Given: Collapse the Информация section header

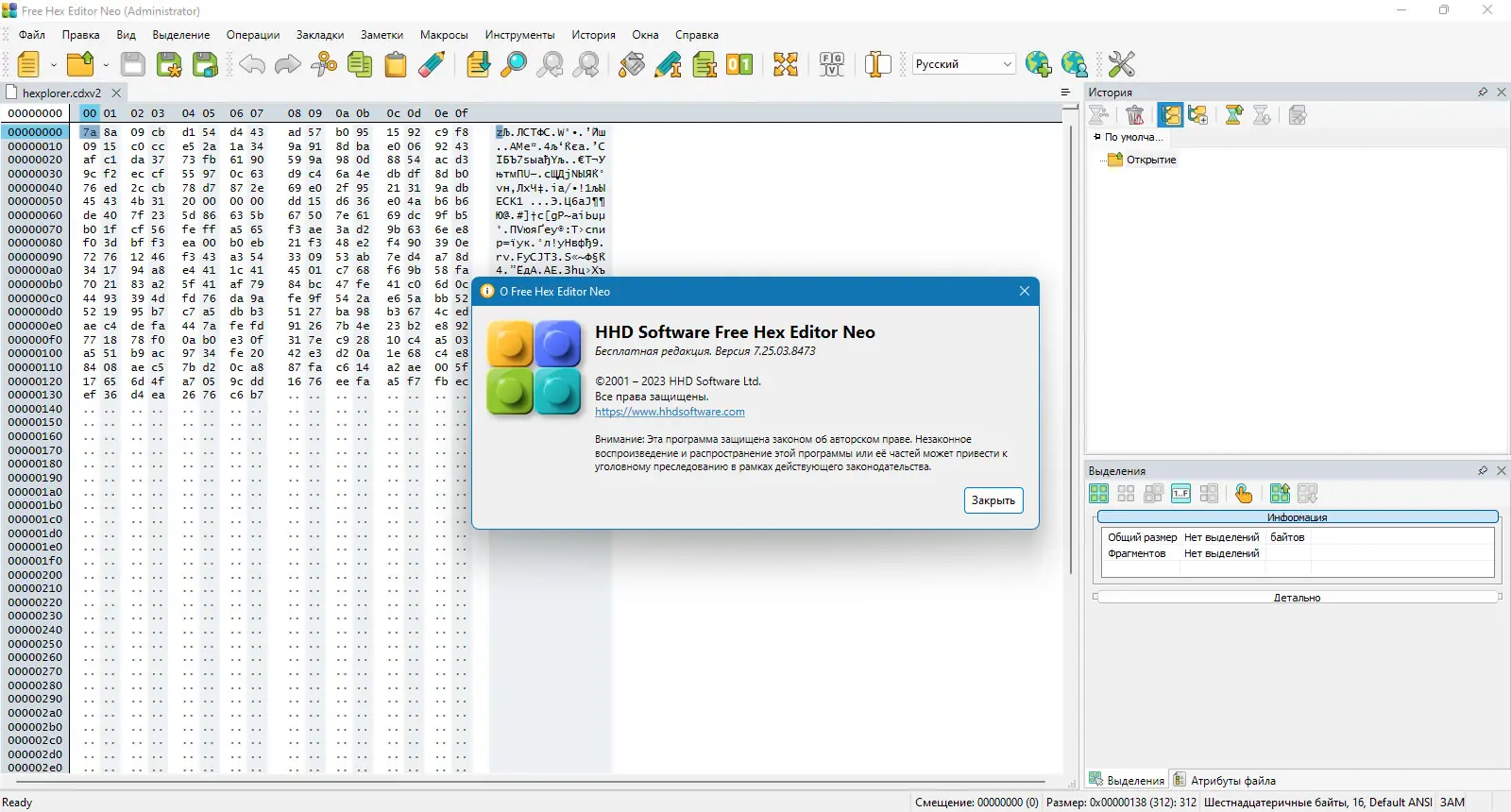Looking at the screenshot, I should pyautogui.click(x=1298, y=517).
